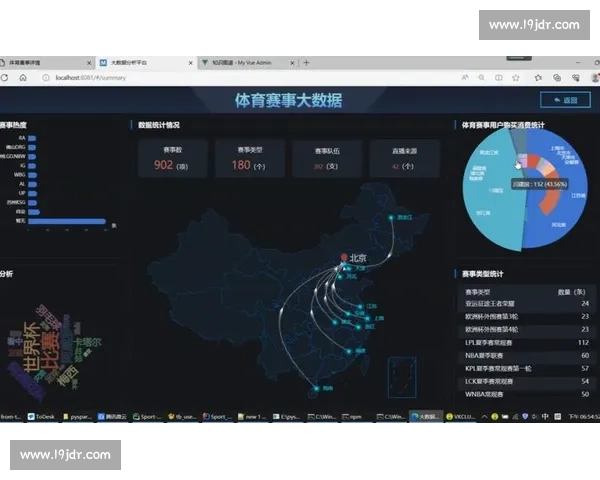Close the 大数据分析平台 tab

coord(191,63)
